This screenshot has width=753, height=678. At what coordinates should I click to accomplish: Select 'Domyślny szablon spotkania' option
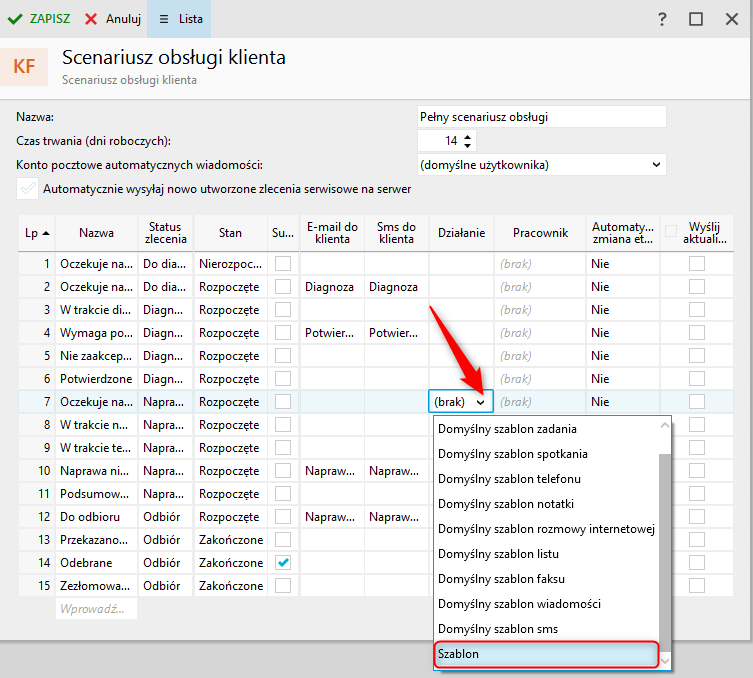(x=546, y=454)
